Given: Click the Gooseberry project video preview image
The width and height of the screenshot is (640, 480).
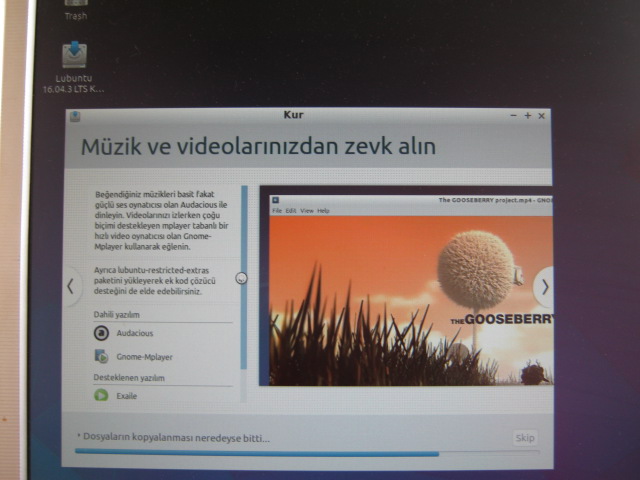Looking at the screenshot, I should click(x=411, y=300).
